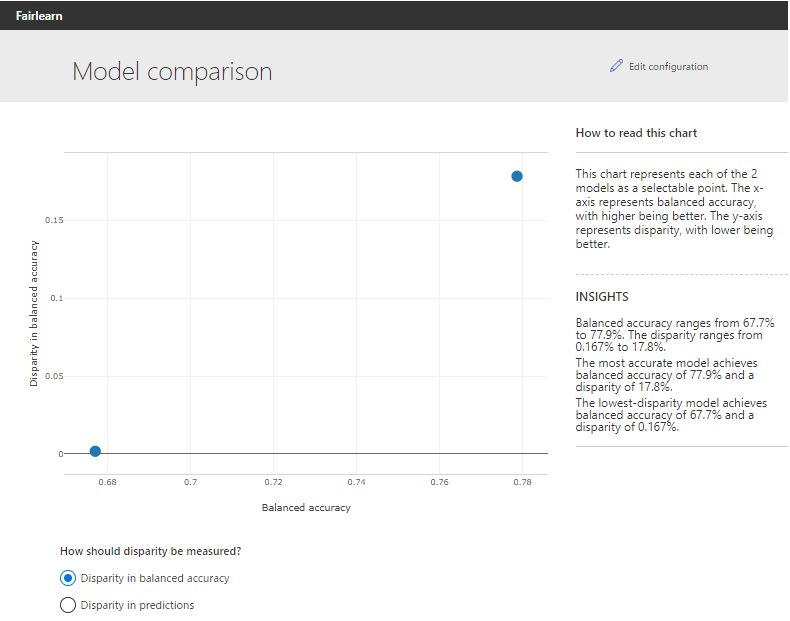
Task: Click the How should disparity be measured question
Action: (x=151, y=551)
